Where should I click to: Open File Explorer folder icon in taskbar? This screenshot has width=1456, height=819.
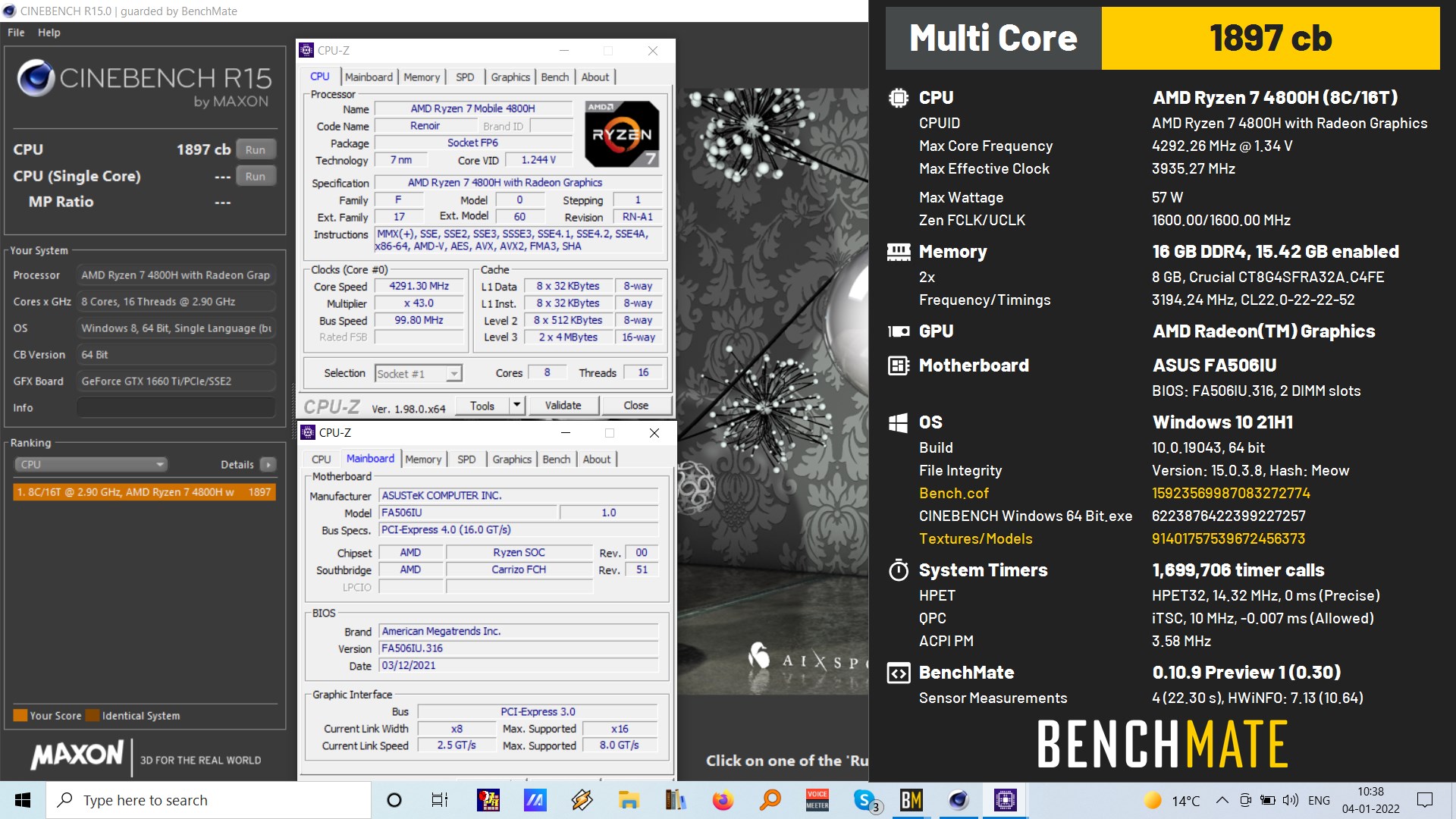(629, 800)
